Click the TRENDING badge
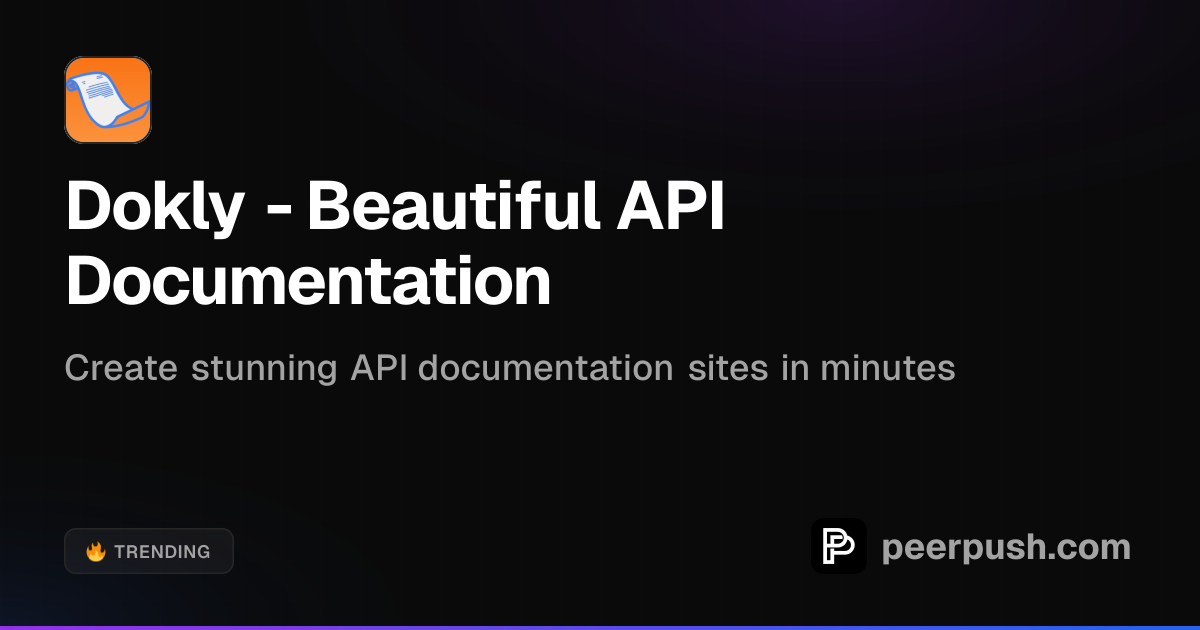 (149, 551)
